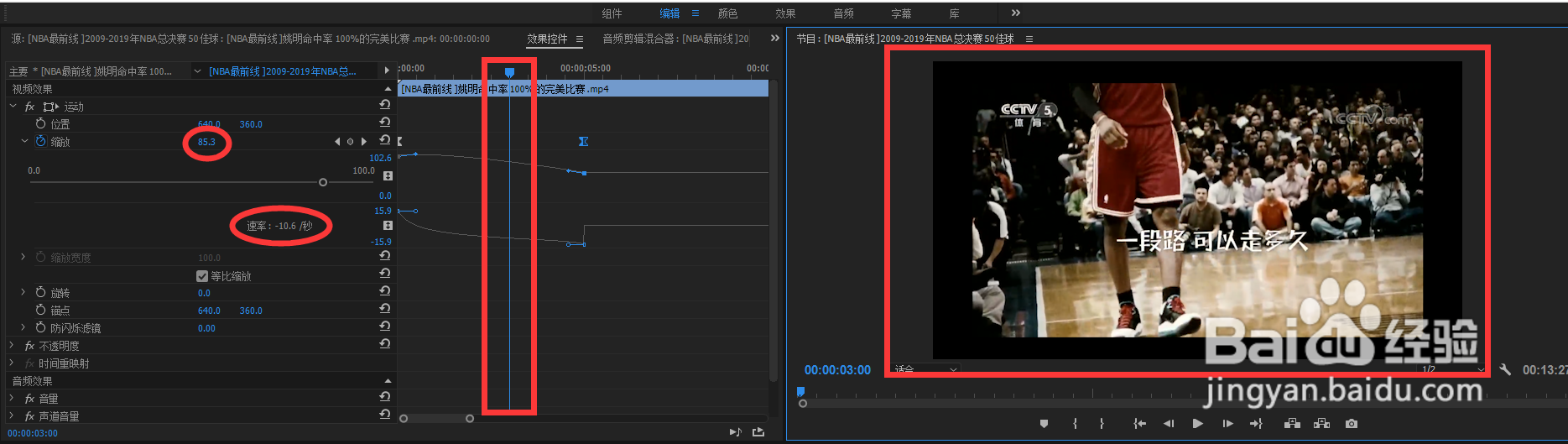1568x444 pixels.
Task: Click Program Monitor timecode 00:00:03:00
Action: coord(837,370)
